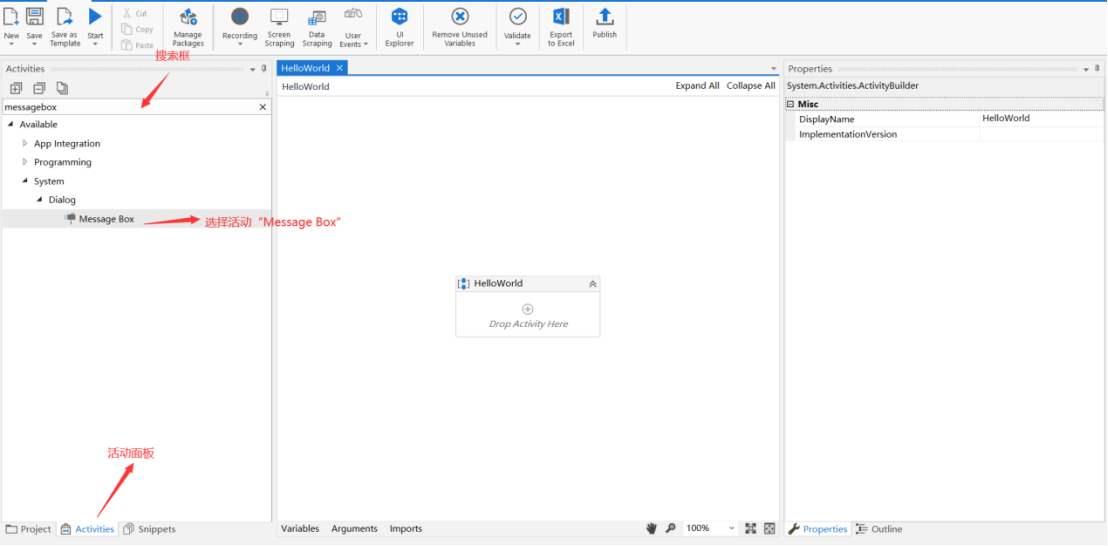Run workflow with the Start icon
This screenshot has width=1108, height=546.
pos(95,17)
